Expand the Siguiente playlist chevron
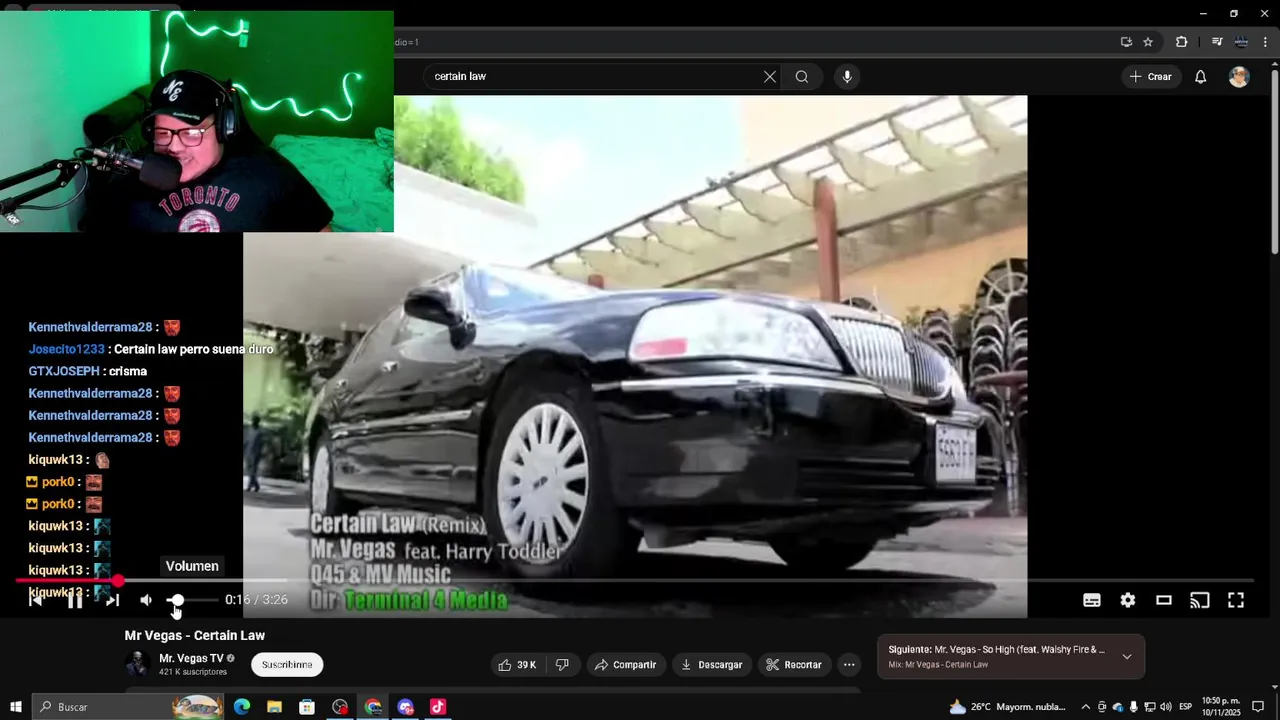 (x=1127, y=657)
